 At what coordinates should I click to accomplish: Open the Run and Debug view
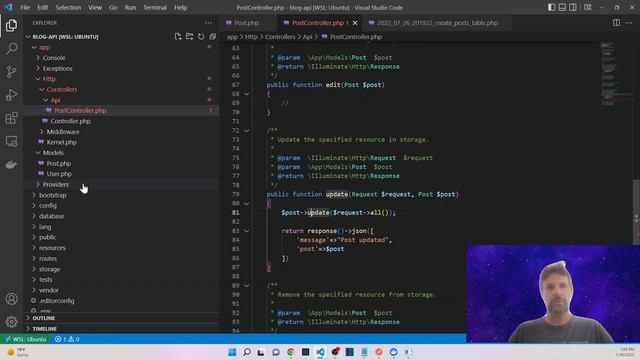[x=11, y=95]
